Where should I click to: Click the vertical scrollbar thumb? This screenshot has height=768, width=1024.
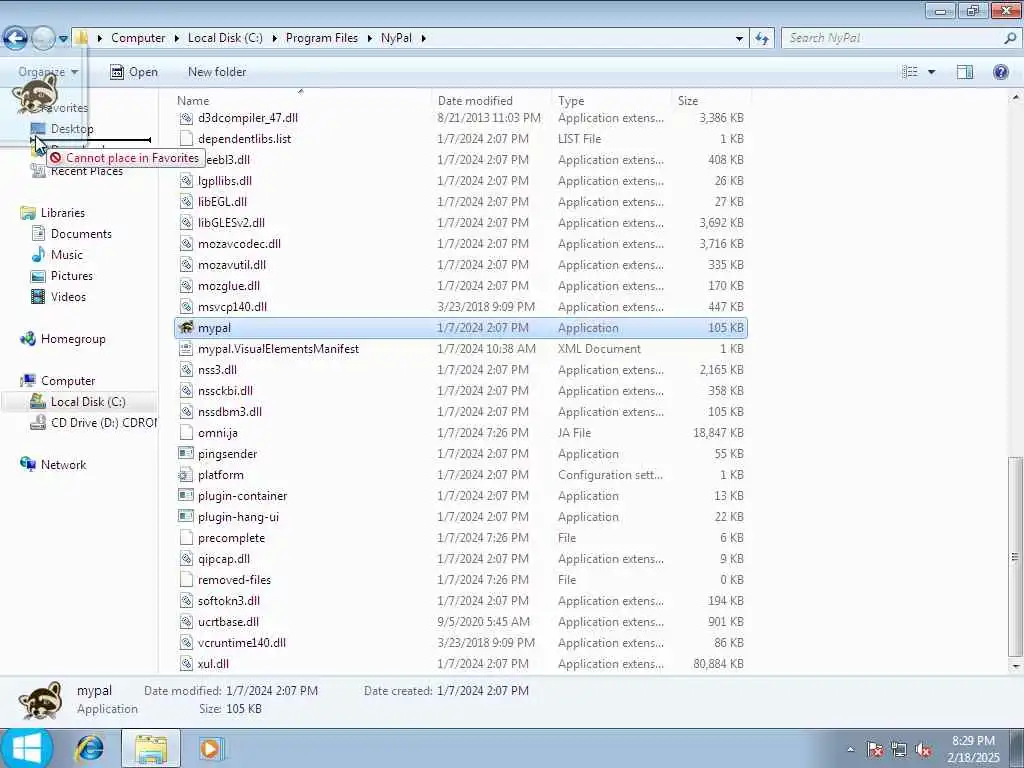point(1015,556)
